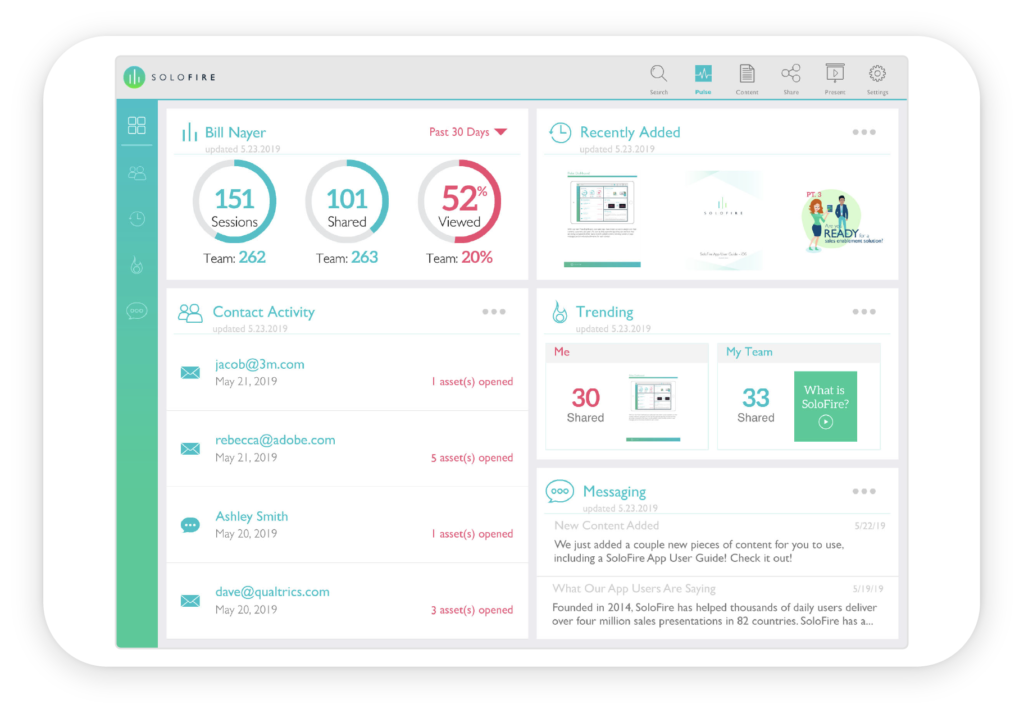The height and width of the screenshot is (714, 1024).
Task: Select the Pulse icon in the toolbar
Action: [703, 74]
